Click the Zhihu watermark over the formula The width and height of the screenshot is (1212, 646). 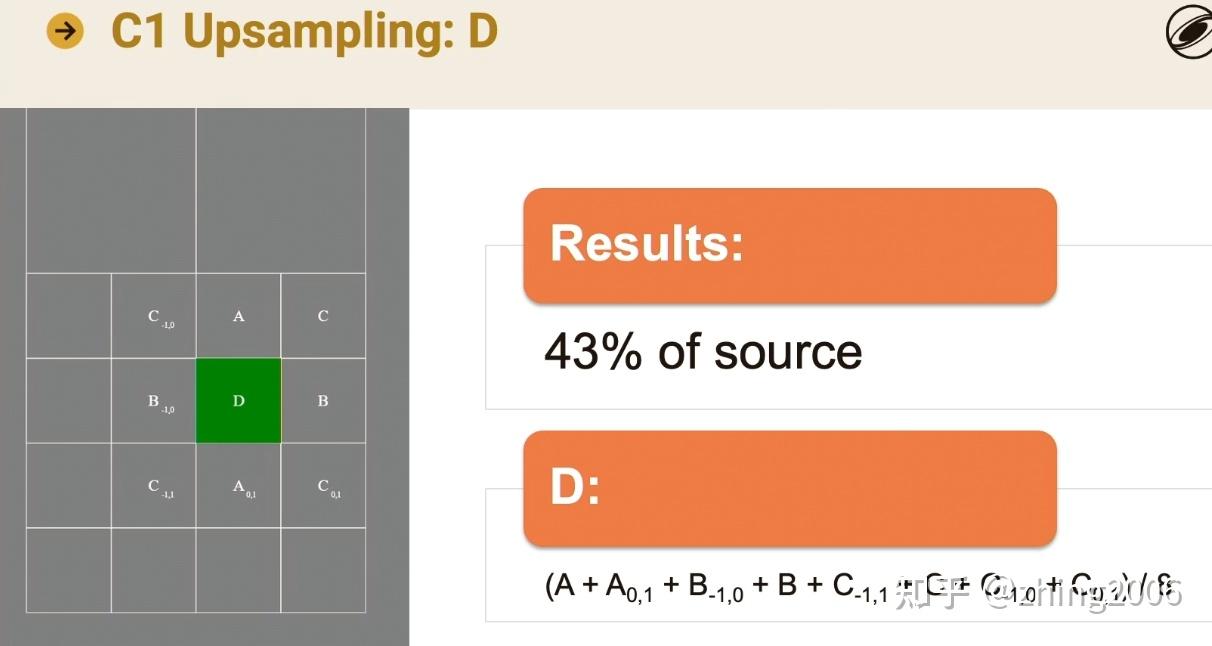(1040, 593)
